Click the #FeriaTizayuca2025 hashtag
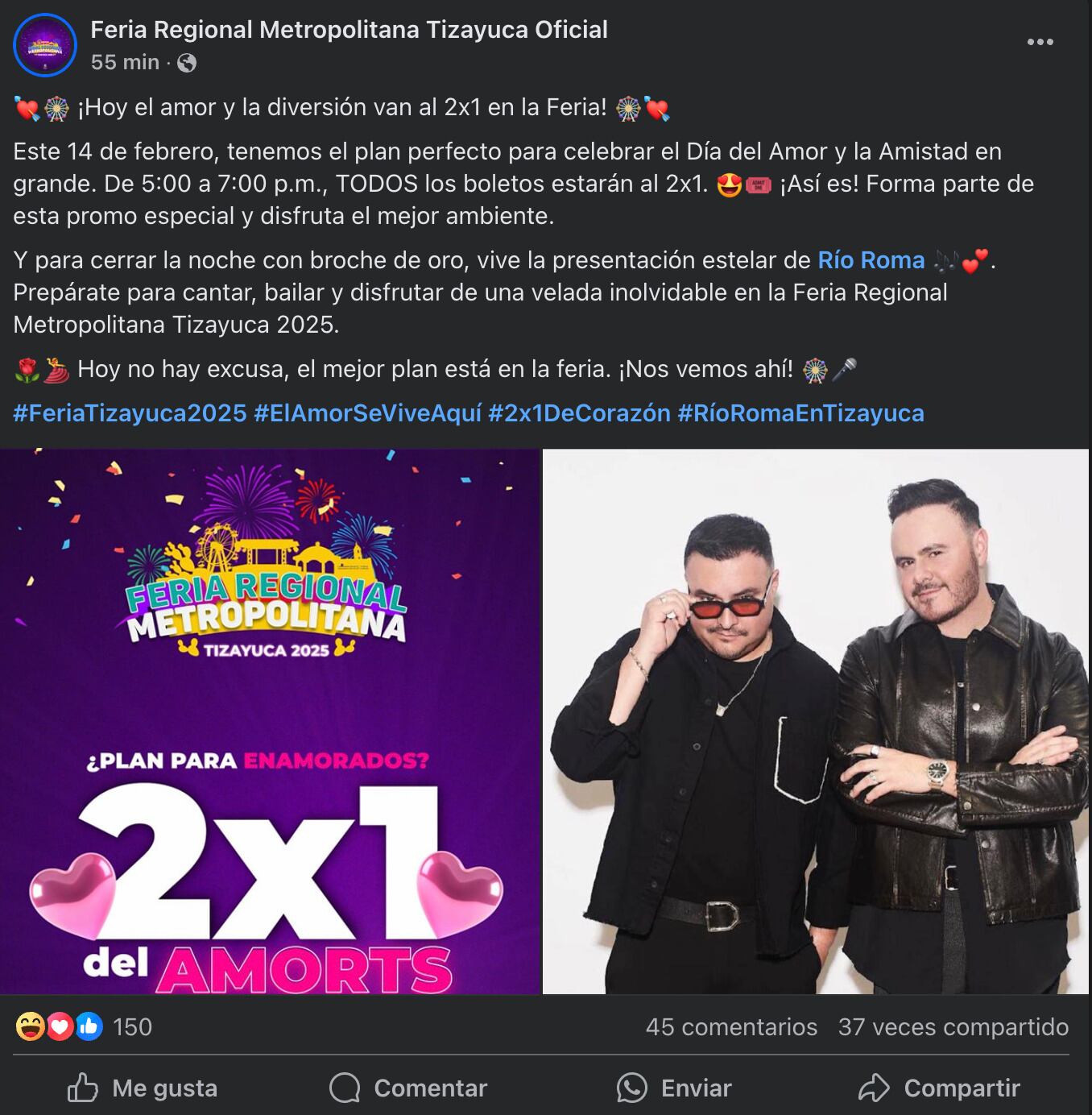The width and height of the screenshot is (1092, 1115). tap(130, 413)
